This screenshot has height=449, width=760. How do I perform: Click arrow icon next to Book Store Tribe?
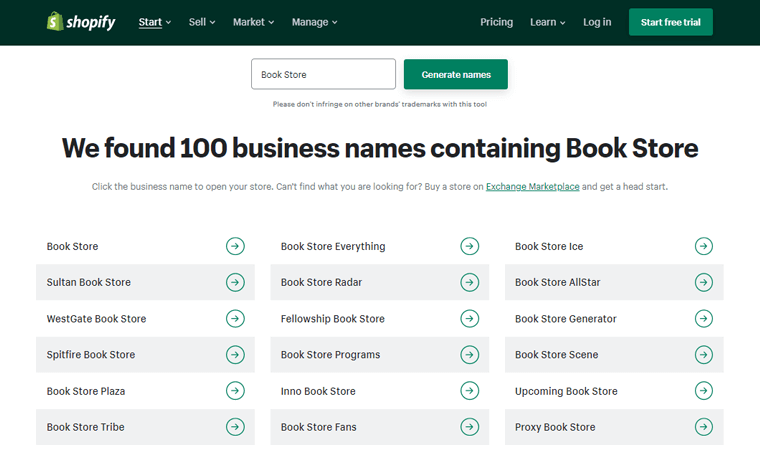click(235, 427)
